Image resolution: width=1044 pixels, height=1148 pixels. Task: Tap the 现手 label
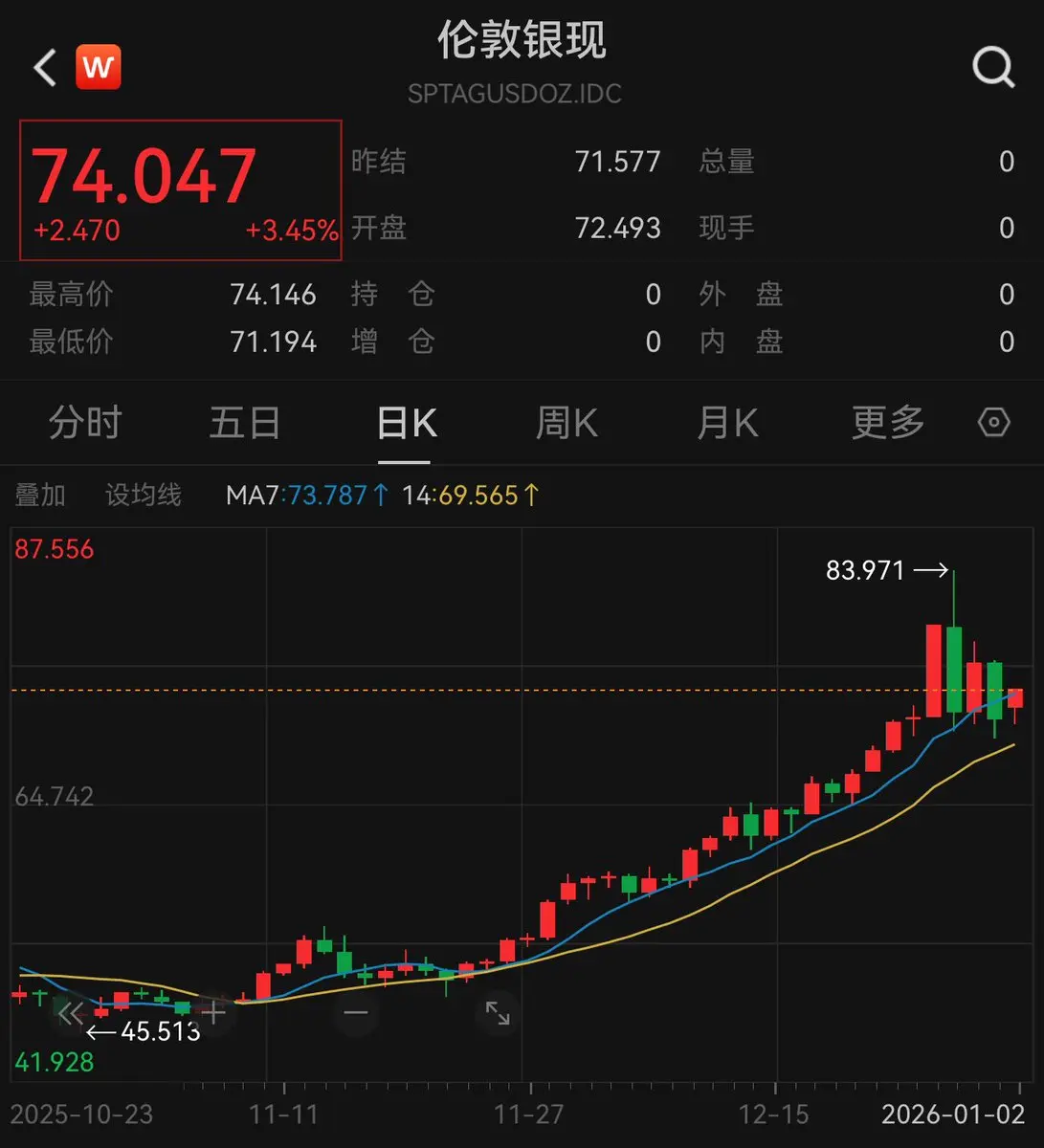coord(726,228)
